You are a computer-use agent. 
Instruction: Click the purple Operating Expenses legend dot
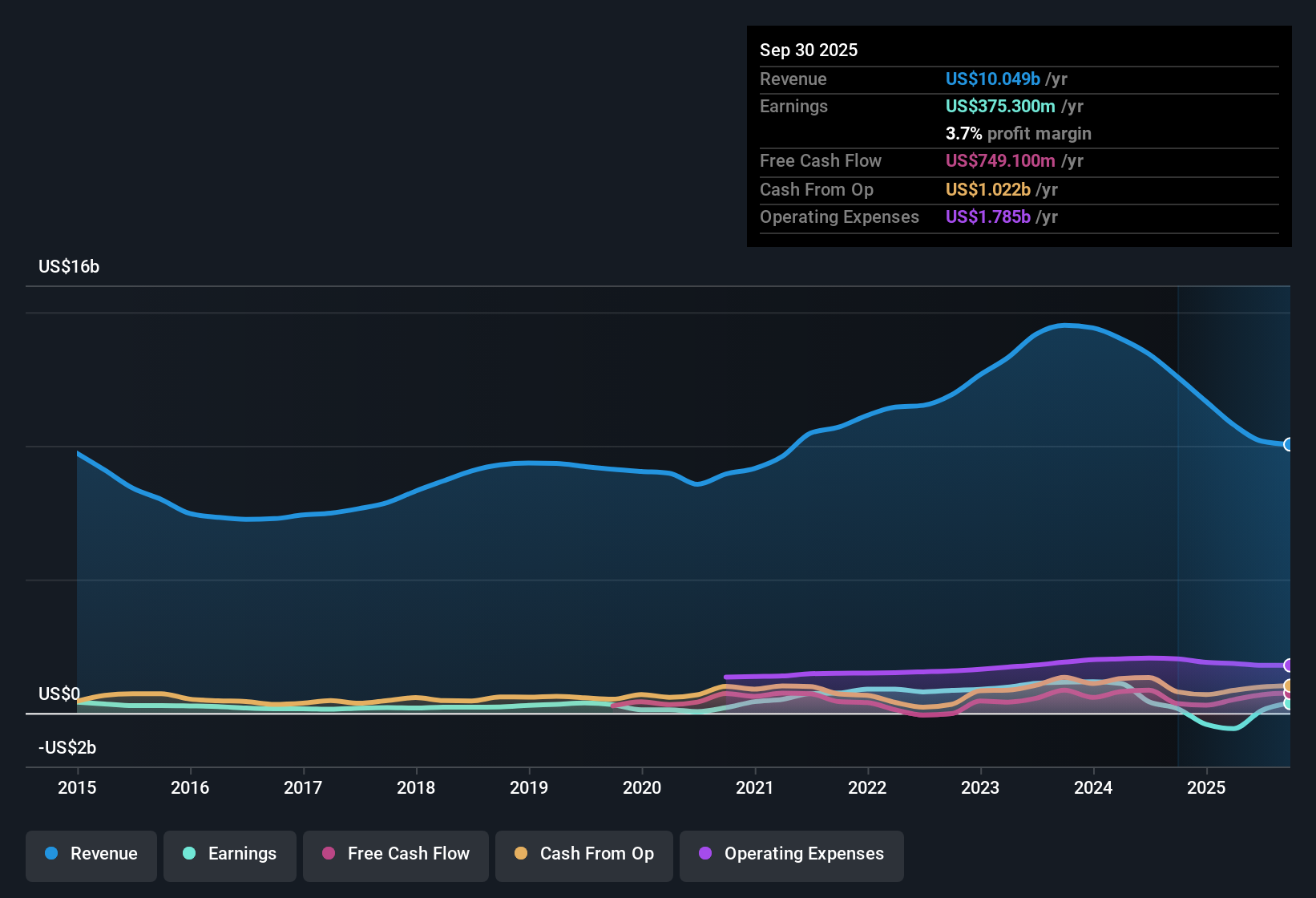click(705, 853)
